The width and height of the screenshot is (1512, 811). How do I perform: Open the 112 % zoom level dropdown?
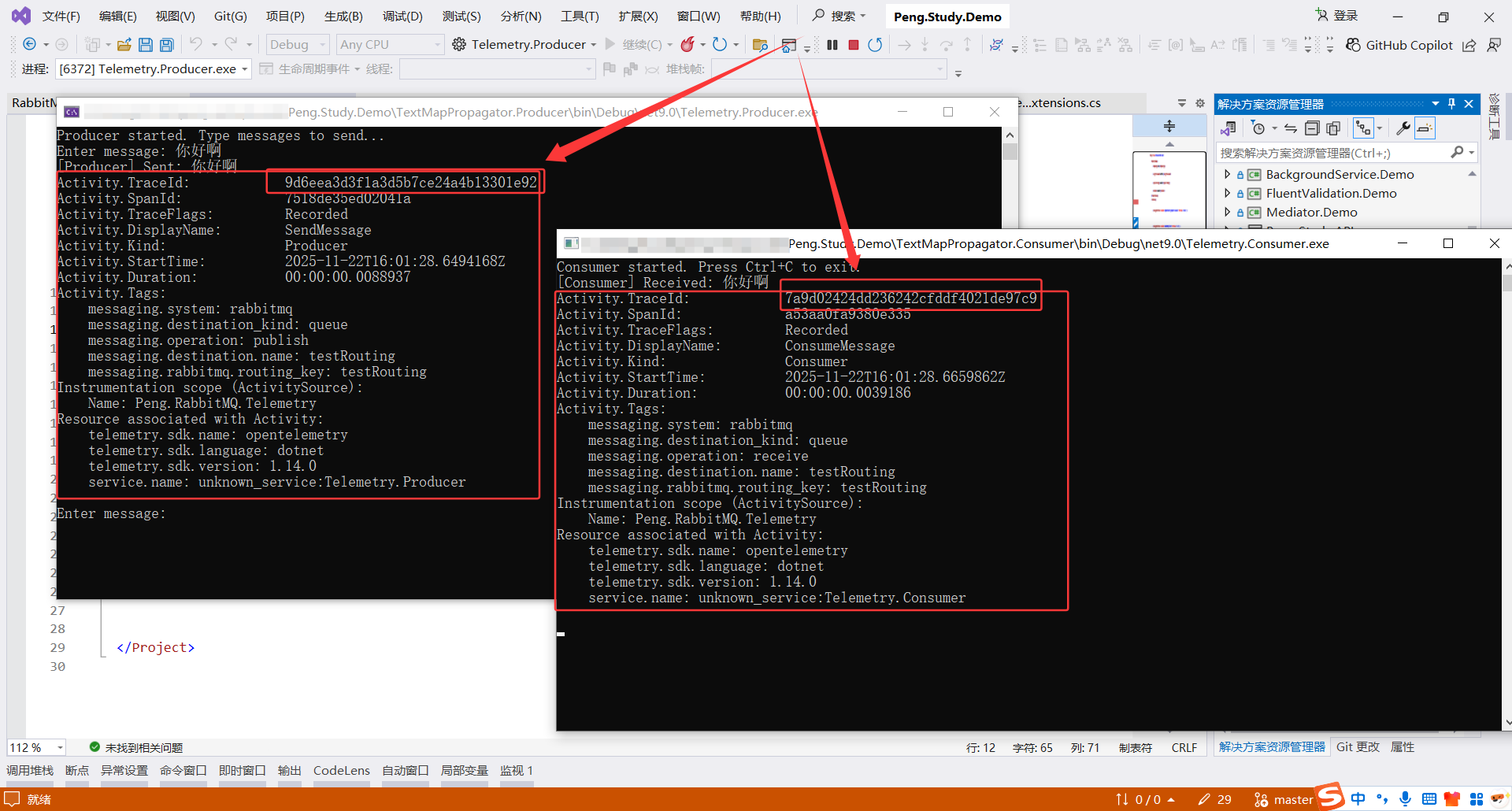pos(36,747)
